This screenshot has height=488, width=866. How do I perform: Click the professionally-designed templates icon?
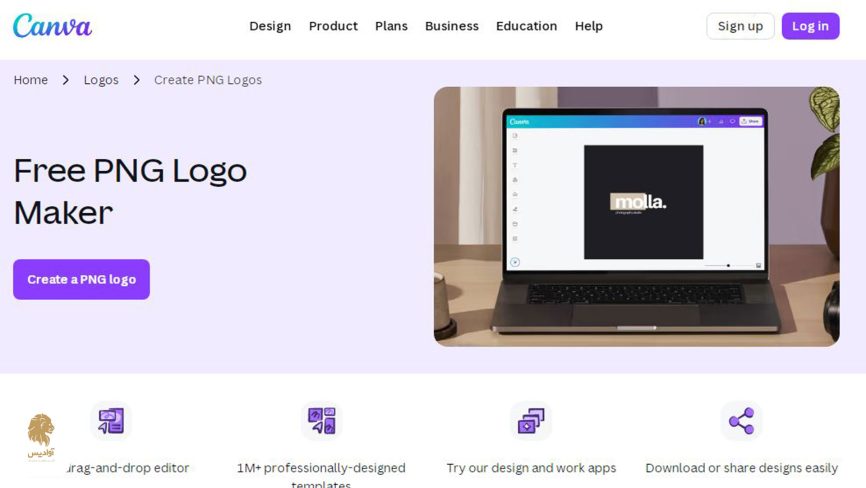pos(321,421)
